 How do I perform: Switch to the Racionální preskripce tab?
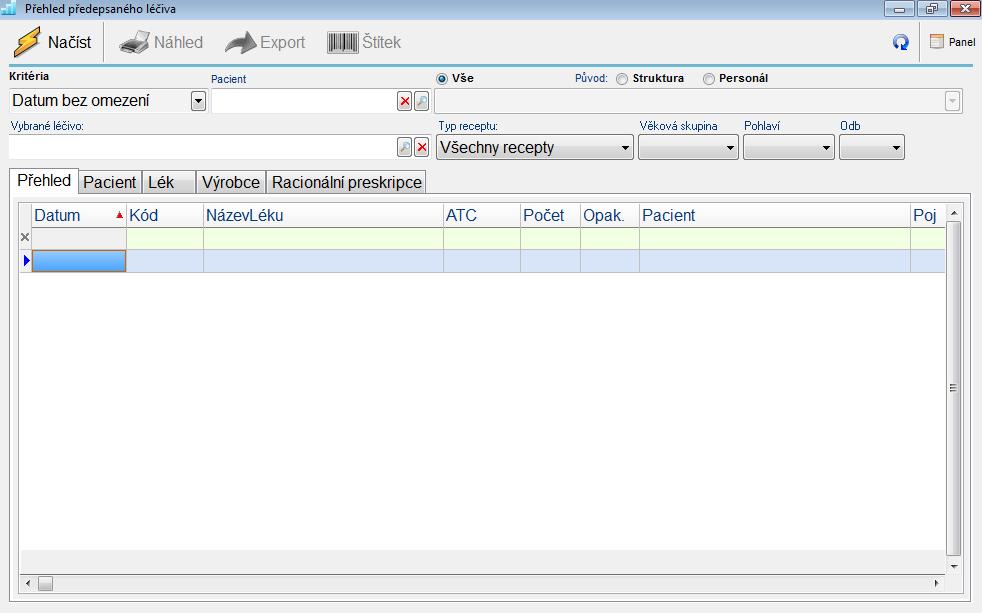pyautogui.click(x=346, y=182)
